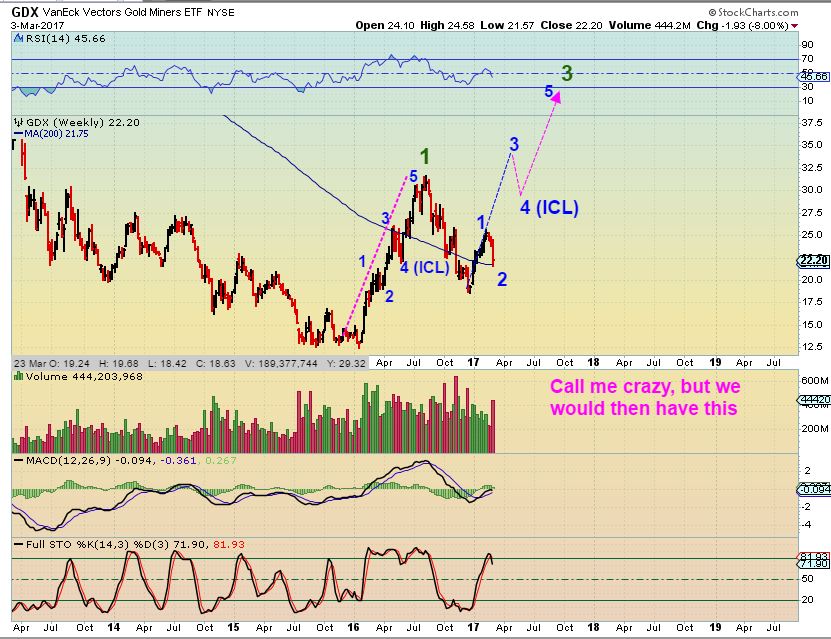Click the GDX (Weekly) candlestick legend icon
The height and width of the screenshot is (639, 831).
[19, 122]
